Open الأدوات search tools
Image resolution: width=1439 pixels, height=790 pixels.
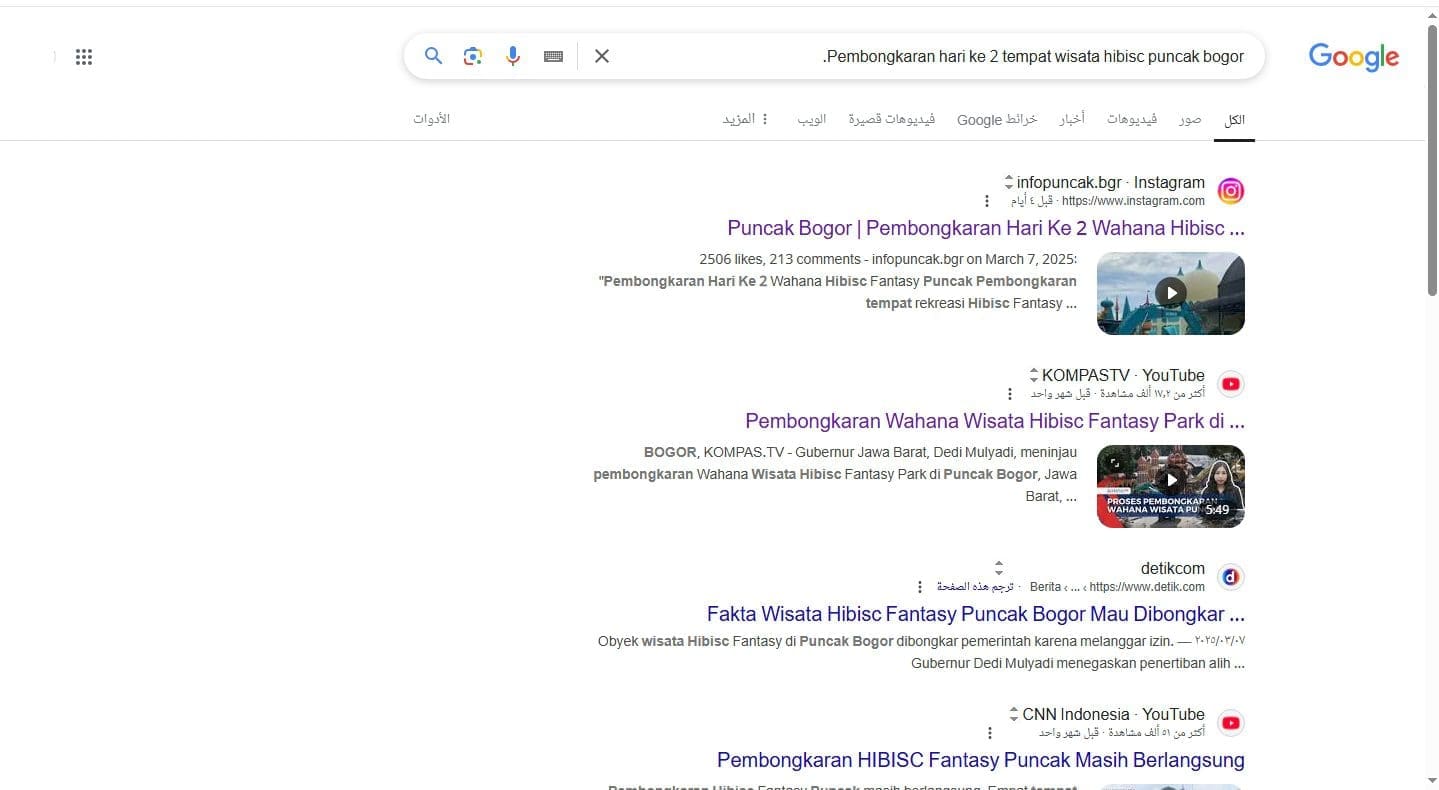tap(431, 119)
